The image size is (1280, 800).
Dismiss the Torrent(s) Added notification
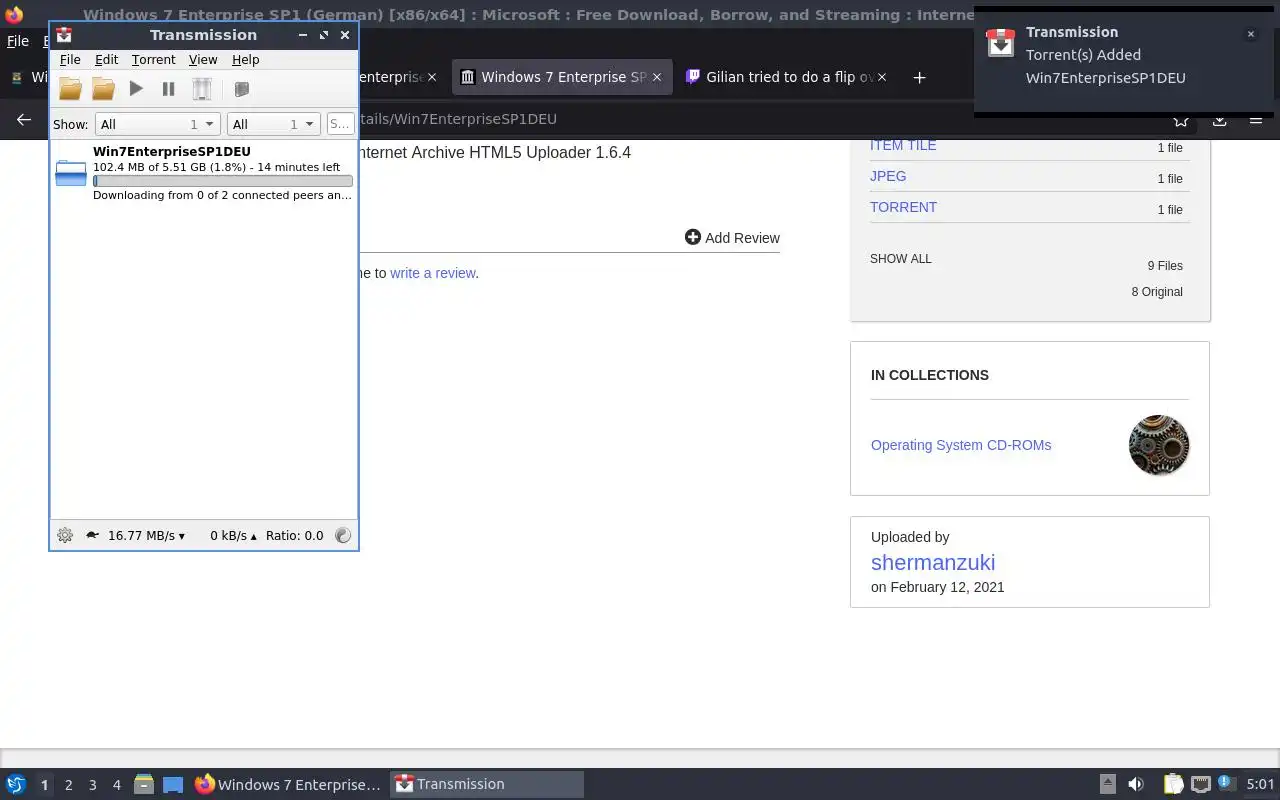pos(1250,34)
